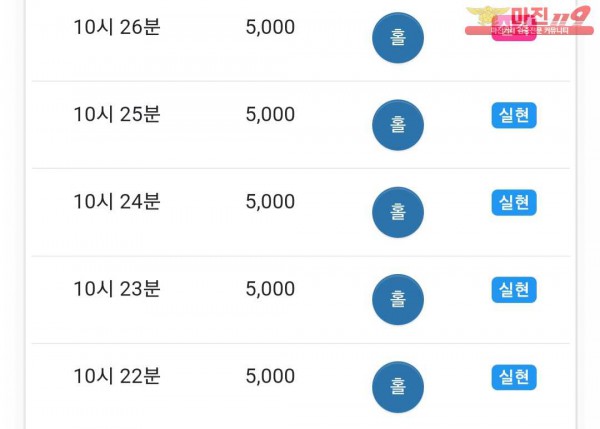Click the 실현 badge for 10시 23분
Image resolution: width=600 pixels, height=429 pixels.
coord(514,290)
